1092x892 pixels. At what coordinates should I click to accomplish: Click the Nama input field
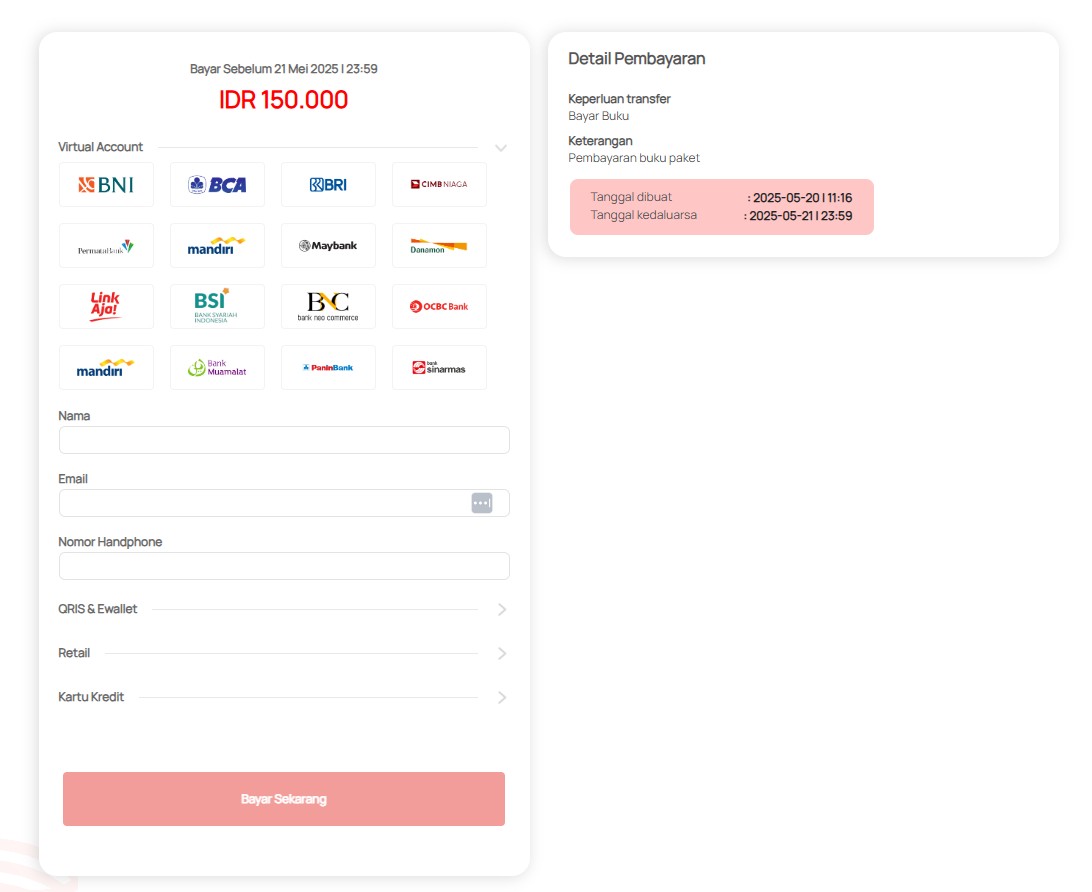click(284, 440)
